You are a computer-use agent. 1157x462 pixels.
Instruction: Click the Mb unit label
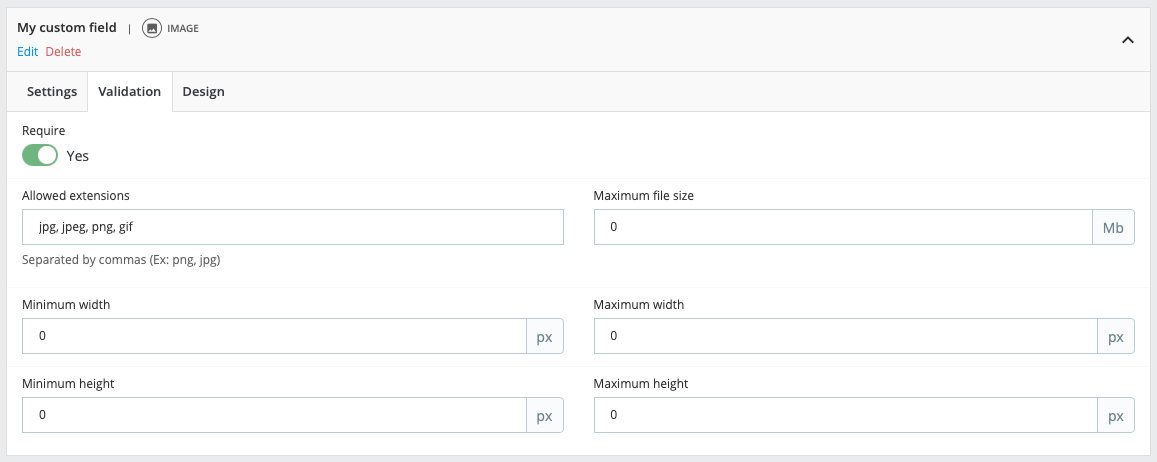[1113, 227]
